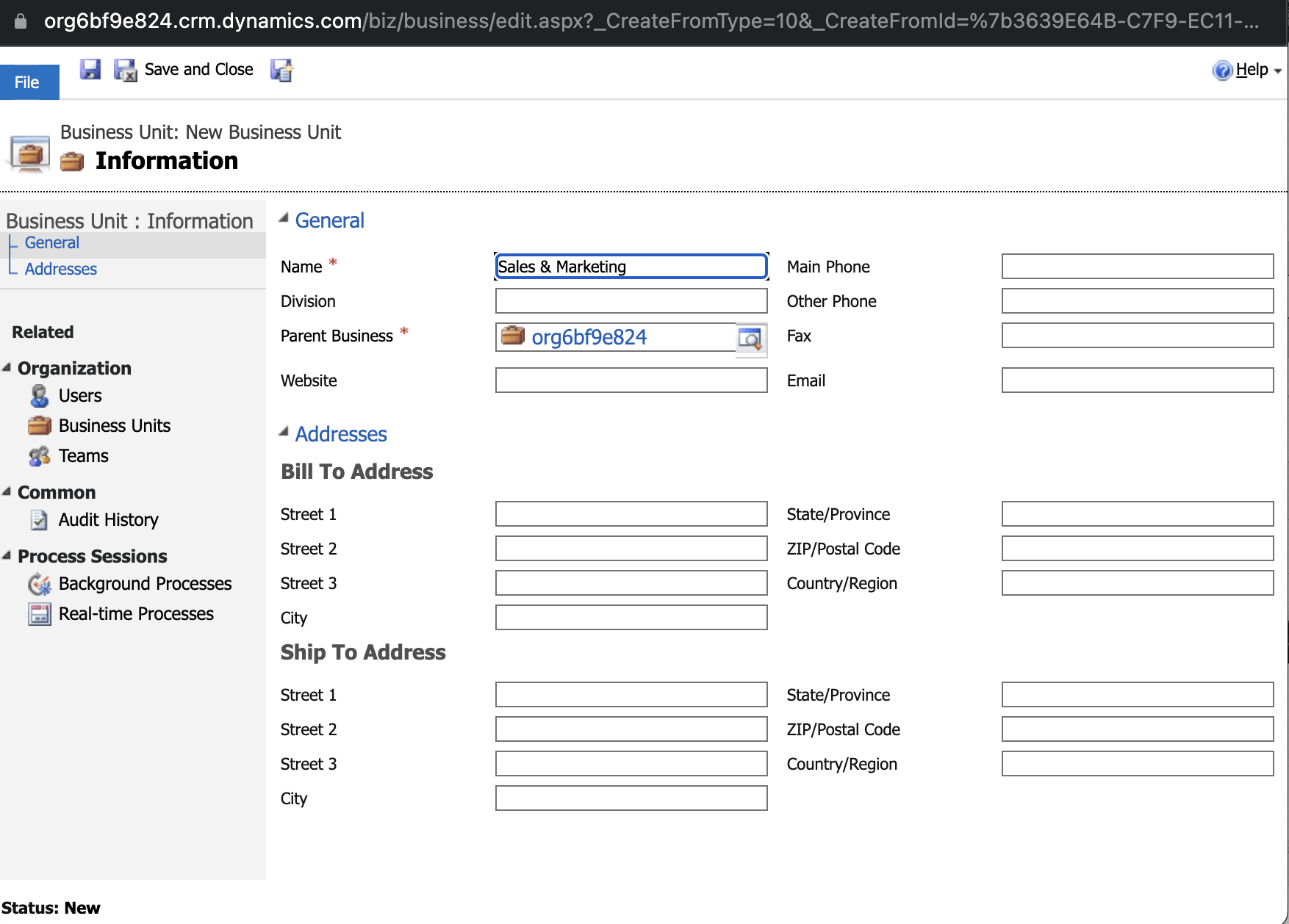
Task: Select General in left navigation
Action: pos(52,243)
